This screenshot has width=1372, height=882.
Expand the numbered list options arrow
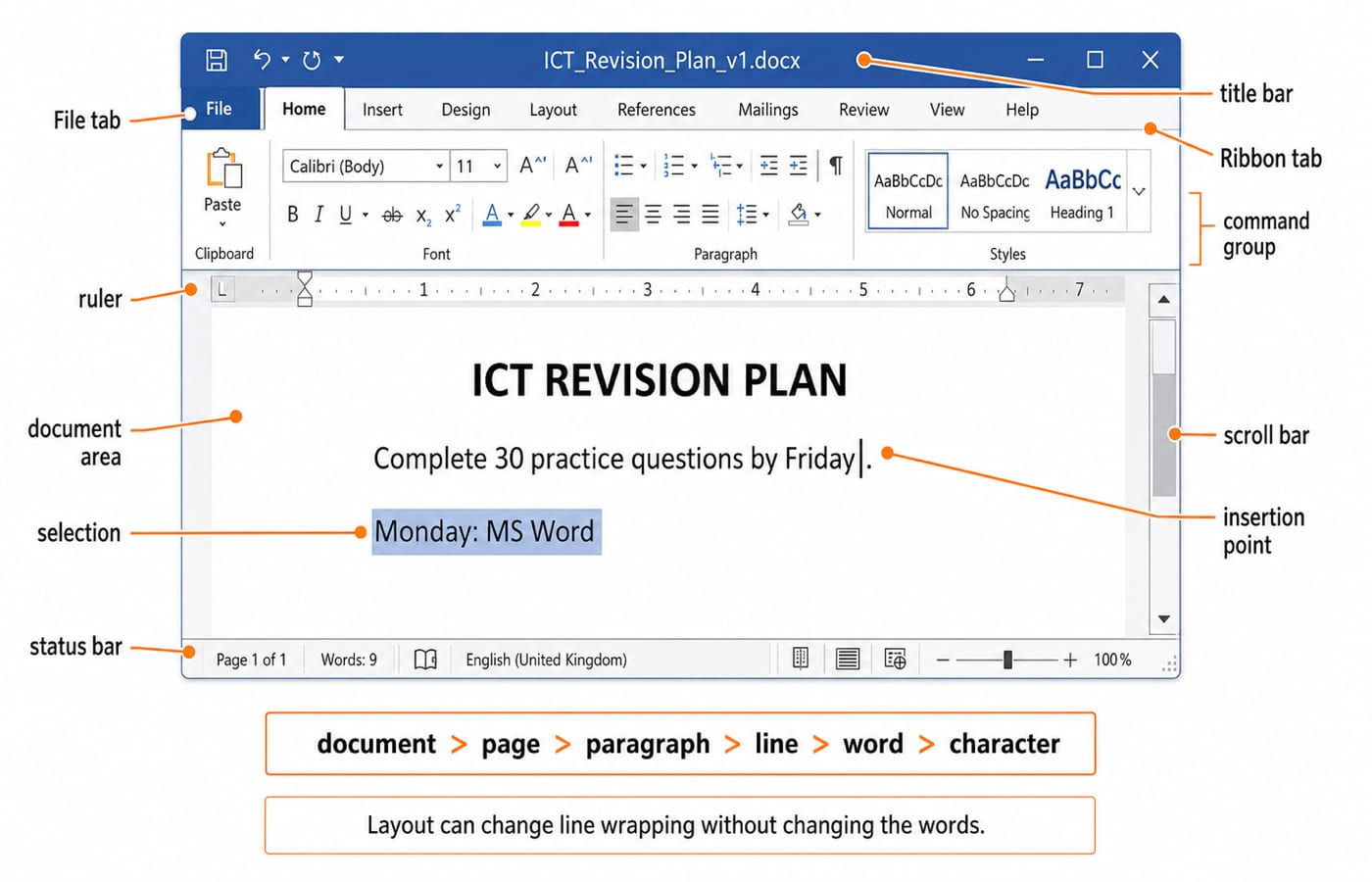694,167
